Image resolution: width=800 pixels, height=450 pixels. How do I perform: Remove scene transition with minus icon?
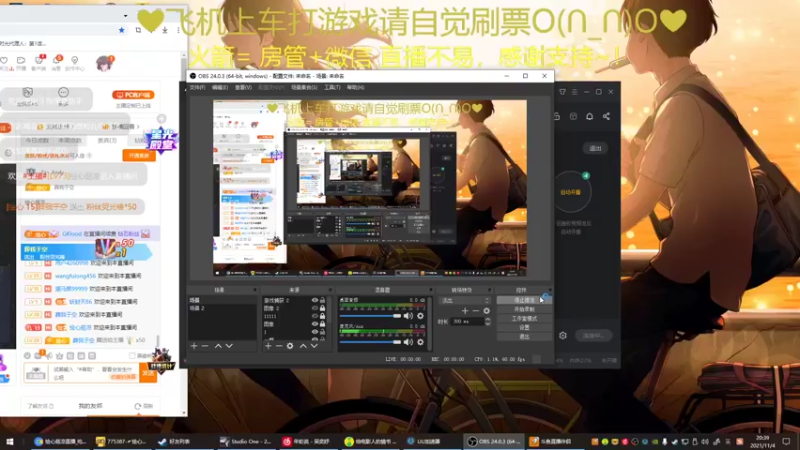476,311
